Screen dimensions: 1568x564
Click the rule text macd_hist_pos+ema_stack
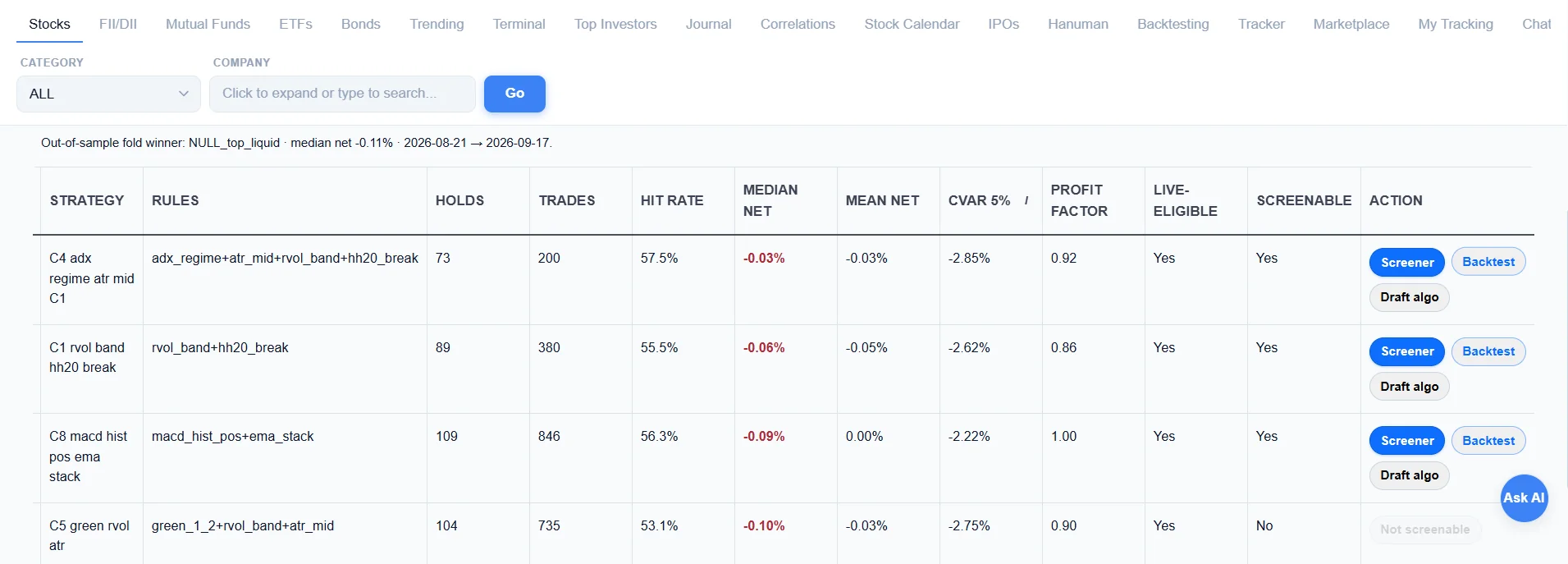232,436
